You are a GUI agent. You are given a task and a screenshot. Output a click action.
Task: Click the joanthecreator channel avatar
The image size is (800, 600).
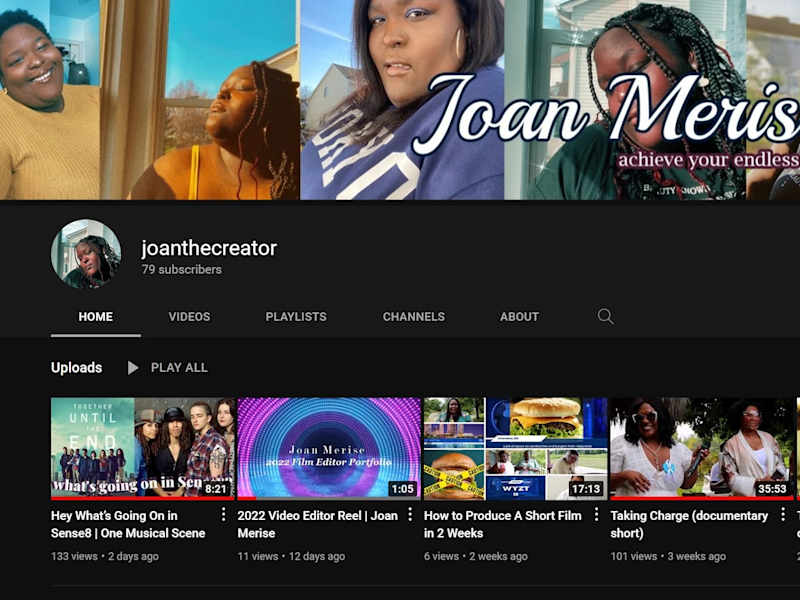(86, 254)
